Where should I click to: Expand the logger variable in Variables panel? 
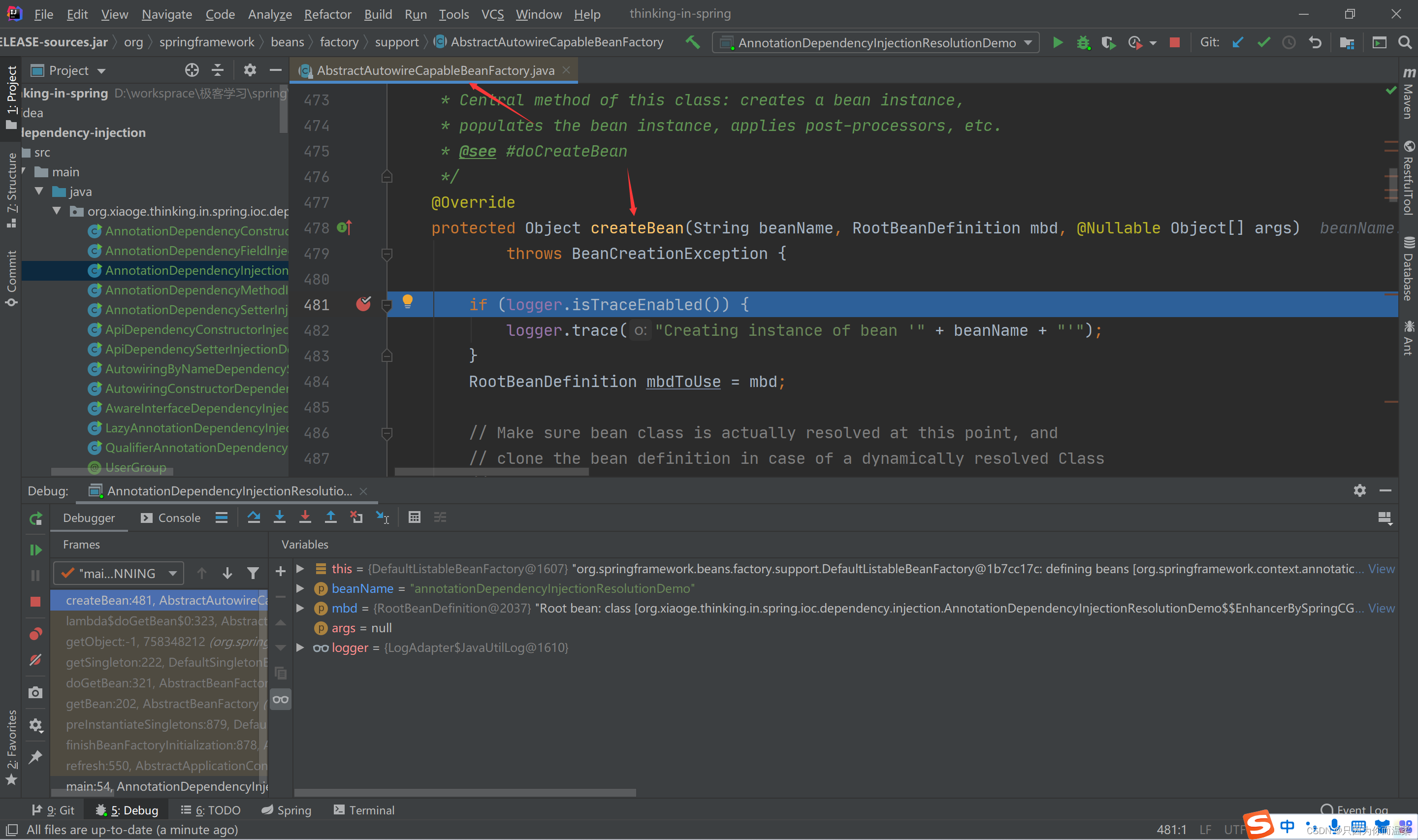pyautogui.click(x=300, y=647)
